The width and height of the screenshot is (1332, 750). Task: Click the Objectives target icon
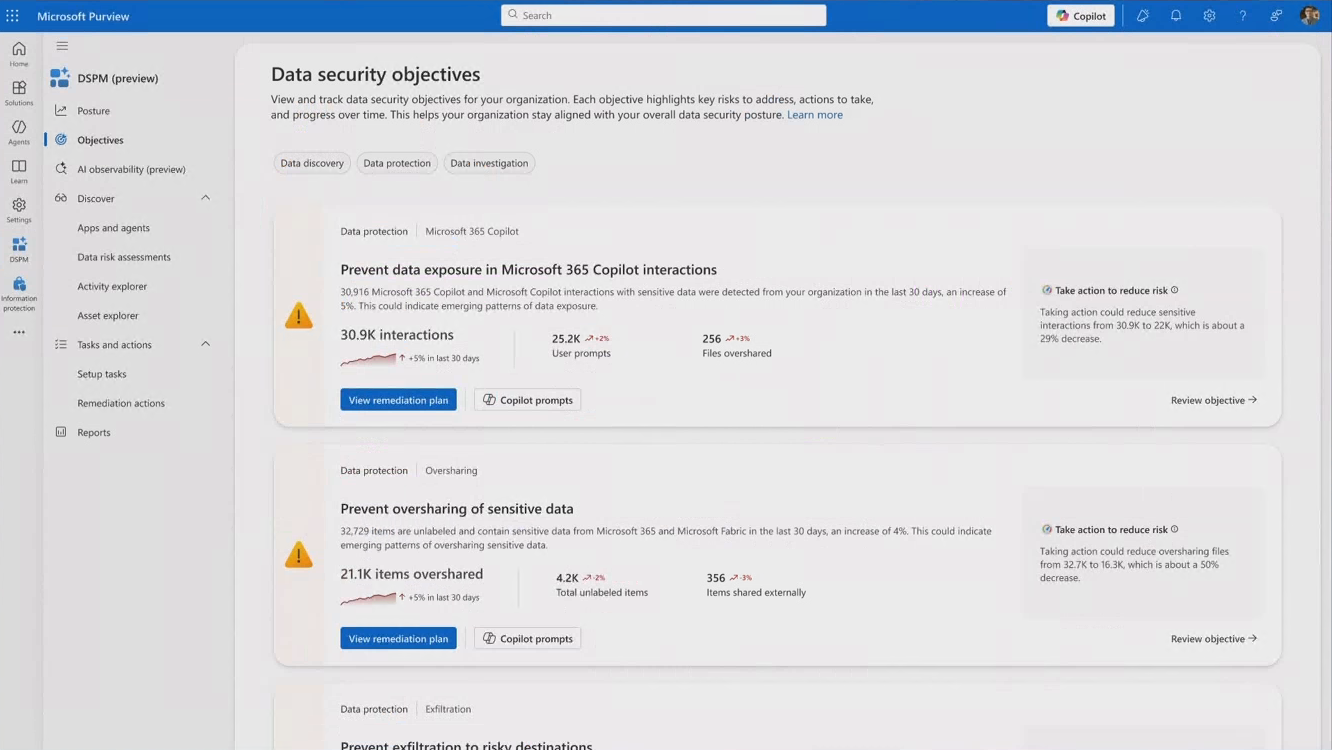(x=61, y=140)
